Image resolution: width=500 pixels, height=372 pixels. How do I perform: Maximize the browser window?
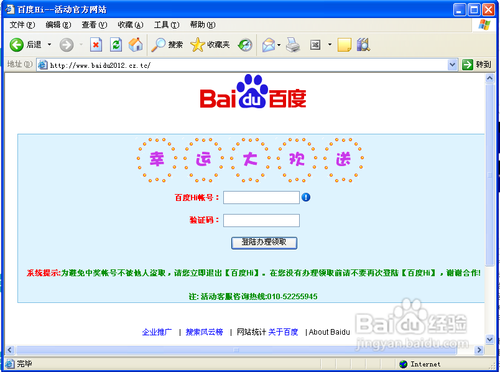coord(474,9)
